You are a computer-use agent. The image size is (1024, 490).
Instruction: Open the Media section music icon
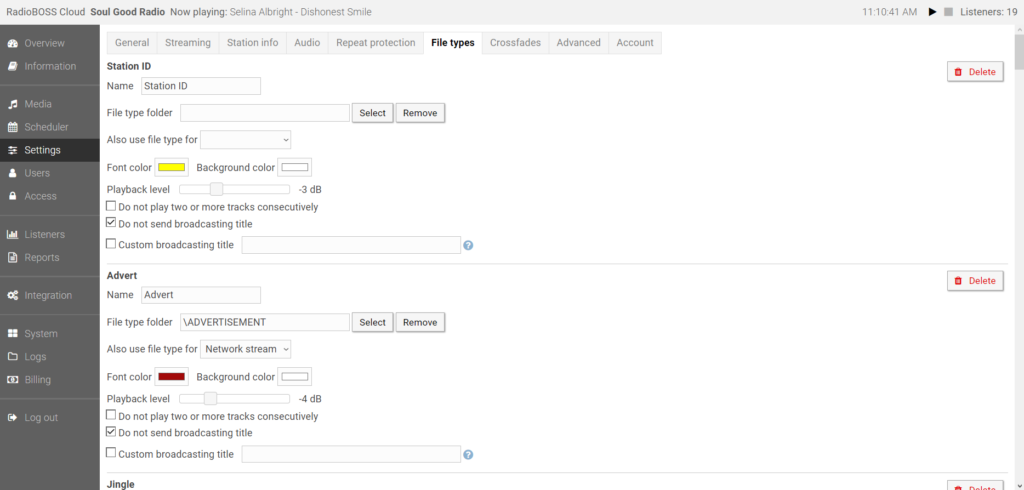[x=13, y=104]
